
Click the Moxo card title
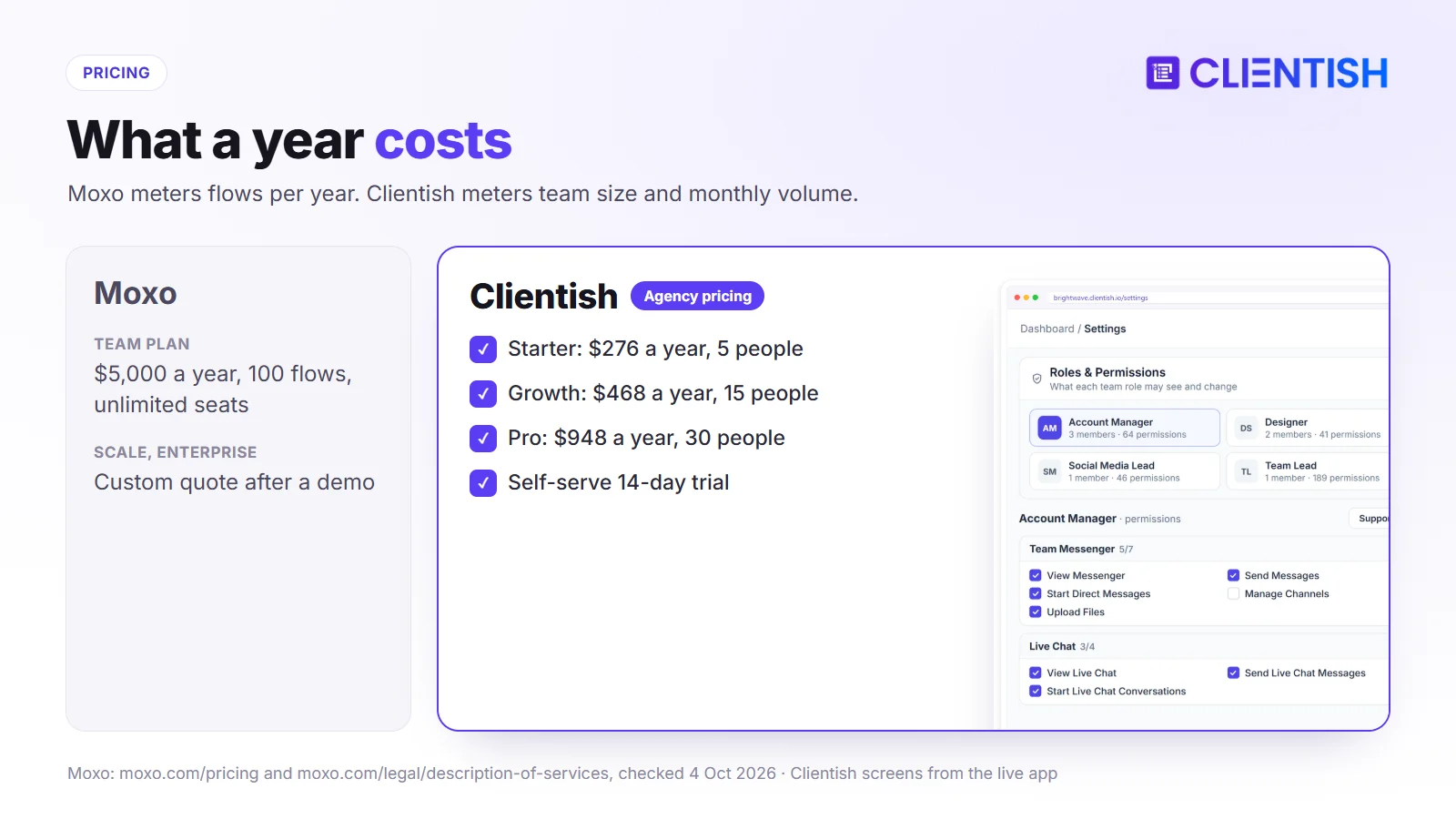click(x=136, y=293)
